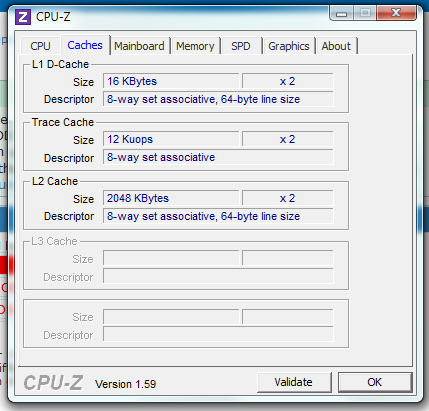
Task: Open the SPD tab
Action: 241,46
